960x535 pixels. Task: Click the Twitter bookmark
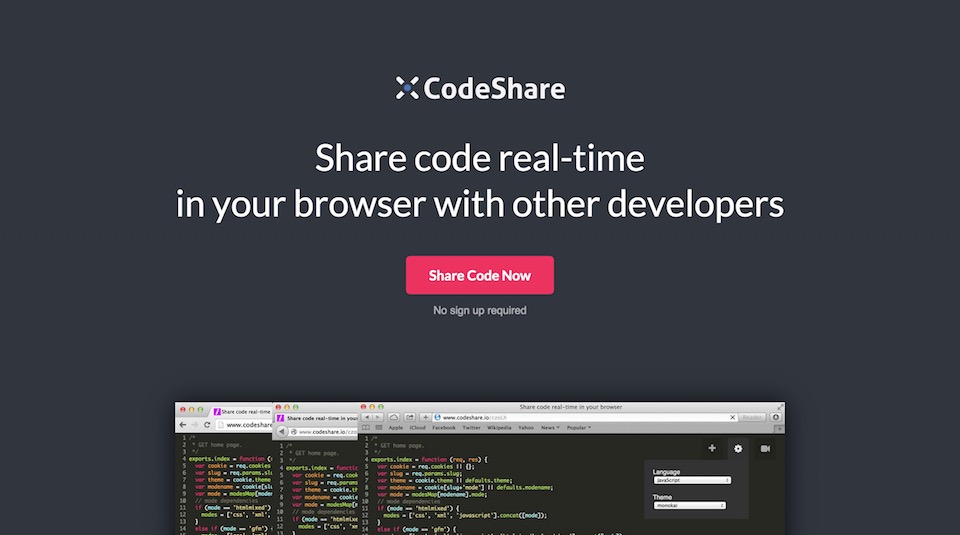(x=471, y=428)
